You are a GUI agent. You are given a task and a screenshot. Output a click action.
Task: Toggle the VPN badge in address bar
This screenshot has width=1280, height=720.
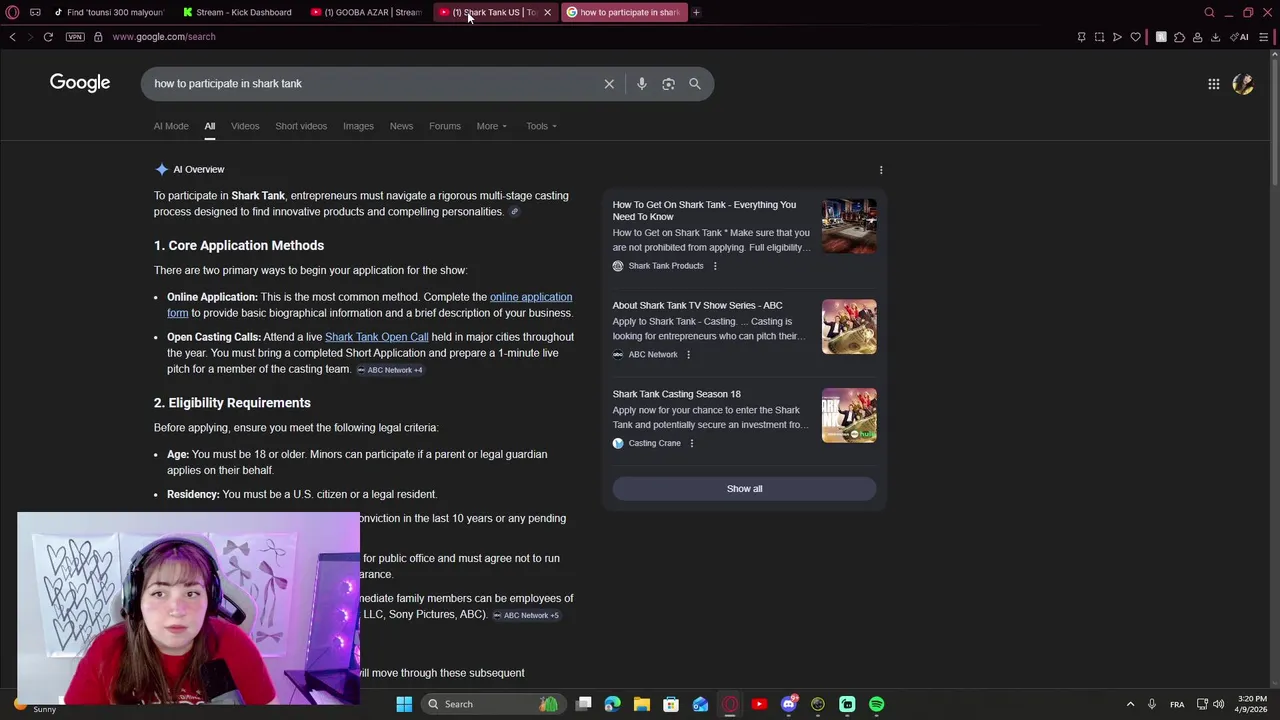pos(75,37)
